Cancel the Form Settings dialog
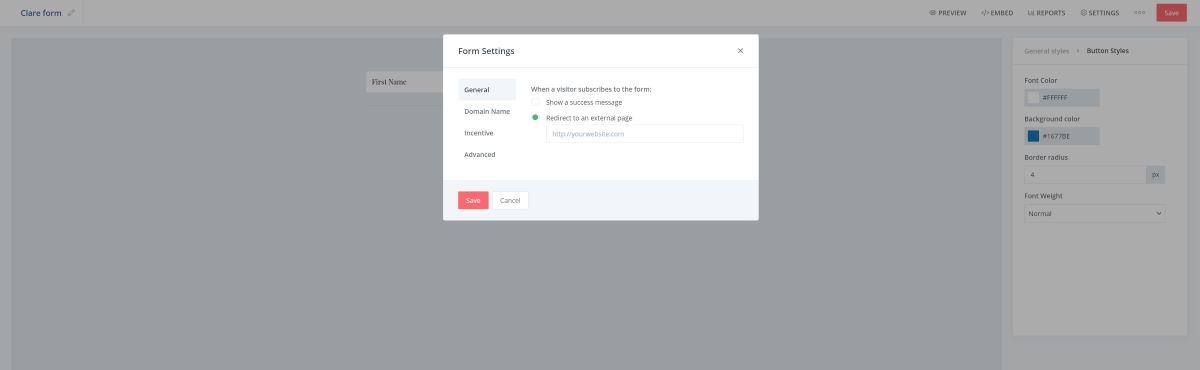Viewport: 1200px width, 370px height. 510,200
